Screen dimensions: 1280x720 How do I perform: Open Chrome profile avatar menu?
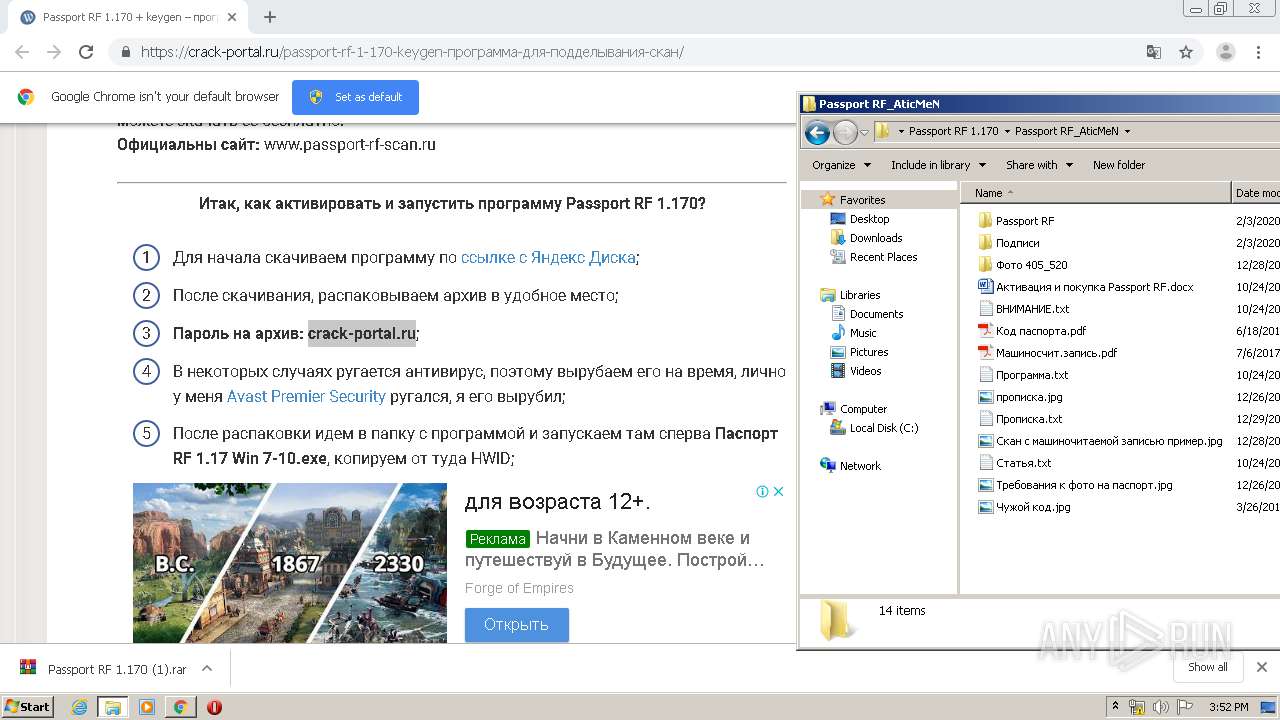[1225, 52]
